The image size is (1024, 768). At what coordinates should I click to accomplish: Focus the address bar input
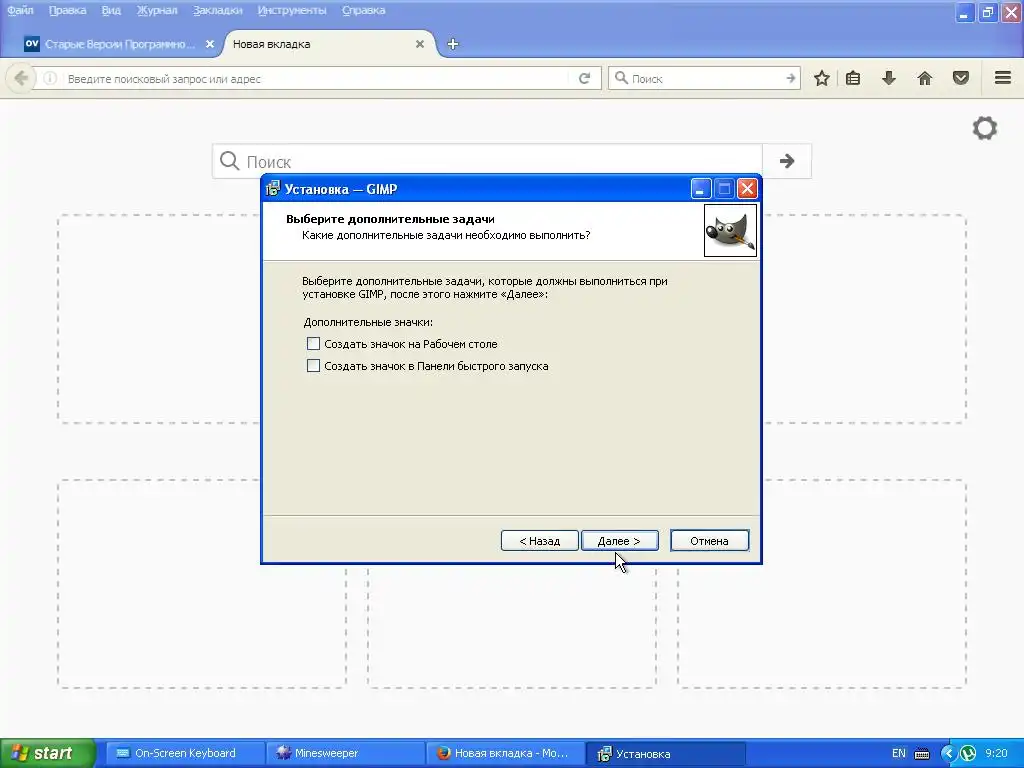click(x=317, y=78)
